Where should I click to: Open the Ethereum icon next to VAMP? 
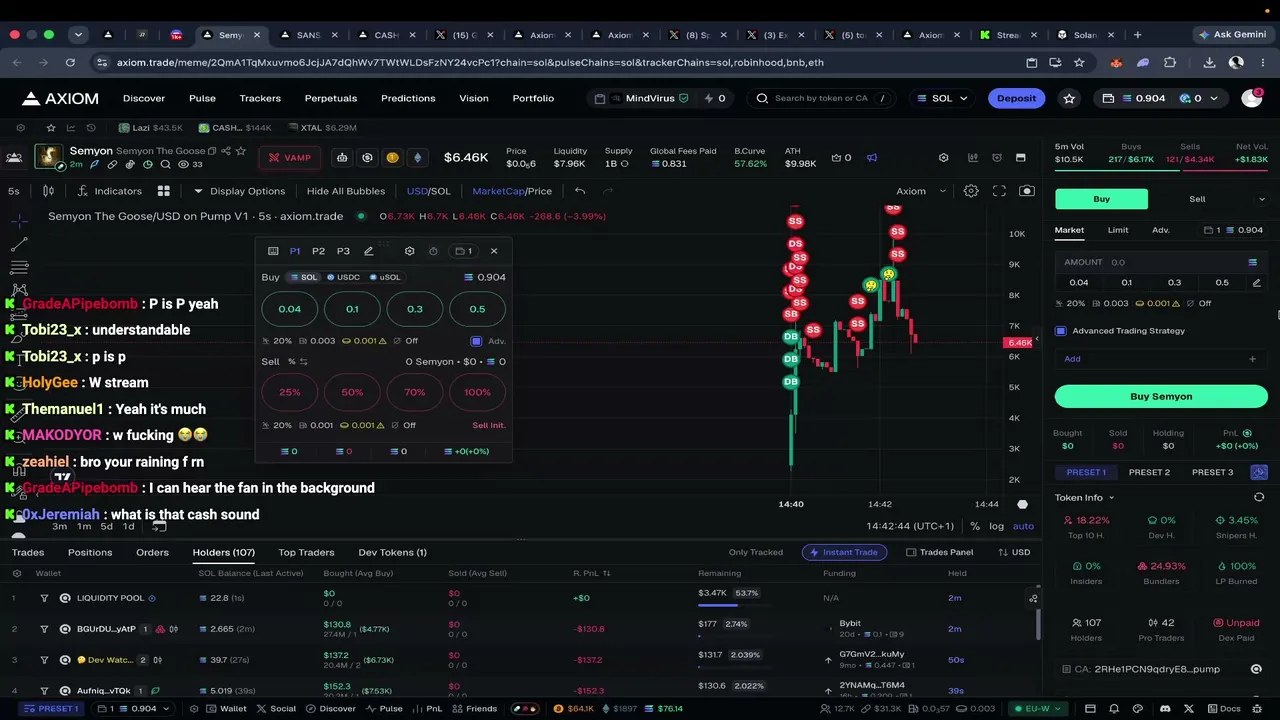(x=417, y=157)
